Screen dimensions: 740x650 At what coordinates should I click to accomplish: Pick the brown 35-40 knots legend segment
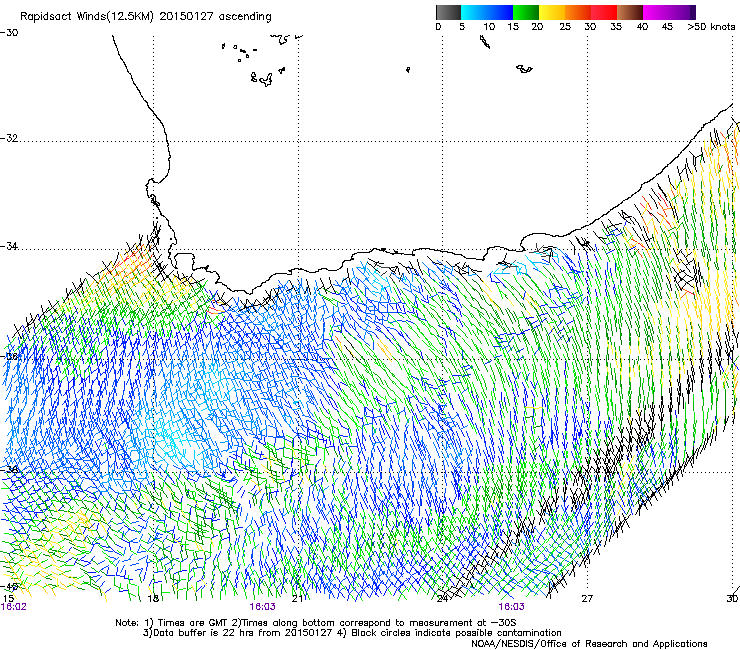[x=630, y=12]
